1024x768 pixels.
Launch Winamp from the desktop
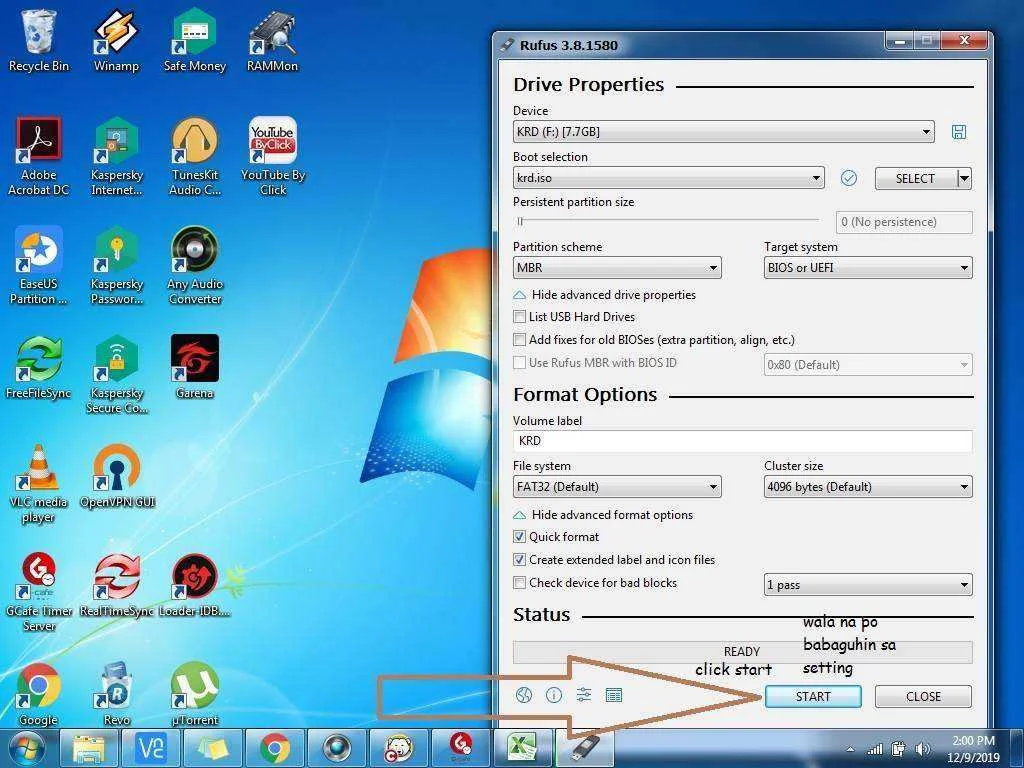(x=116, y=40)
